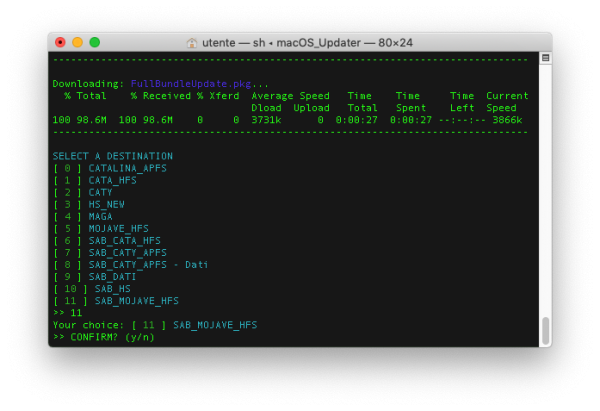Click destination row '[ 2 ] CATY'

click(83, 192)
